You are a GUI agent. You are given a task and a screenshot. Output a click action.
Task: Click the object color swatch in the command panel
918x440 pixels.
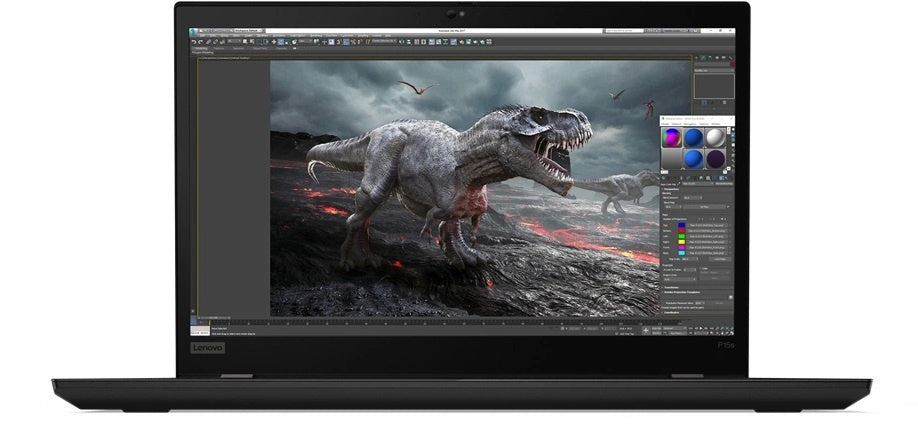click(x=732, y=64)
